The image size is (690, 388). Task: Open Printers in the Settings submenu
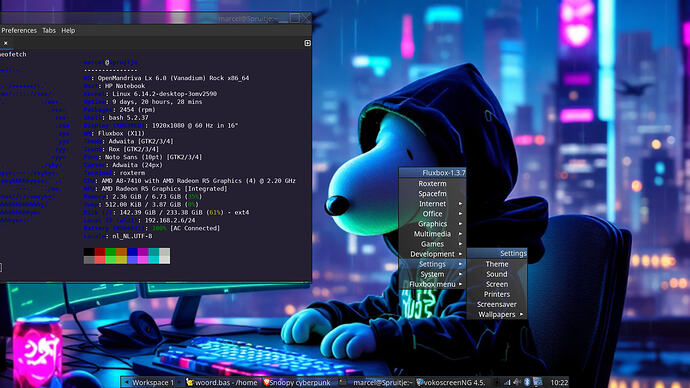click(x=497, y=294)
